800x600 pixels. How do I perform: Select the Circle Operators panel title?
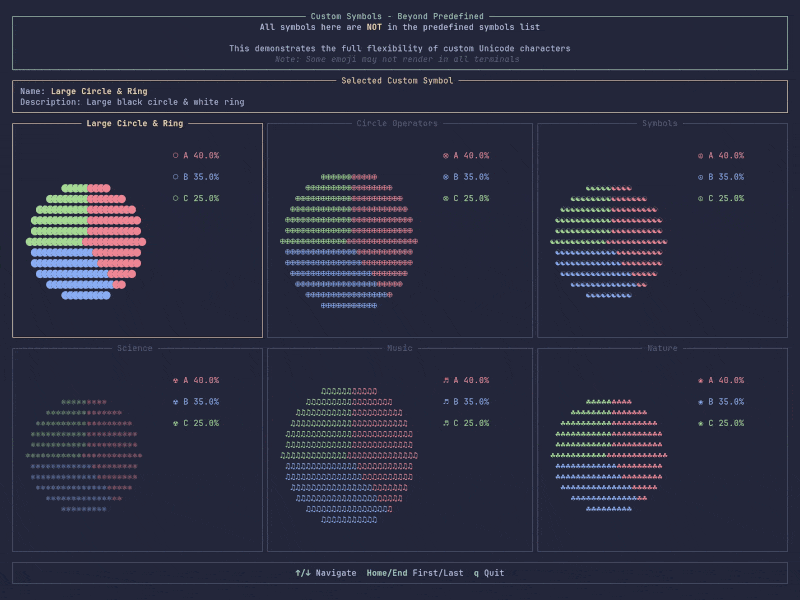click(397, 124)
